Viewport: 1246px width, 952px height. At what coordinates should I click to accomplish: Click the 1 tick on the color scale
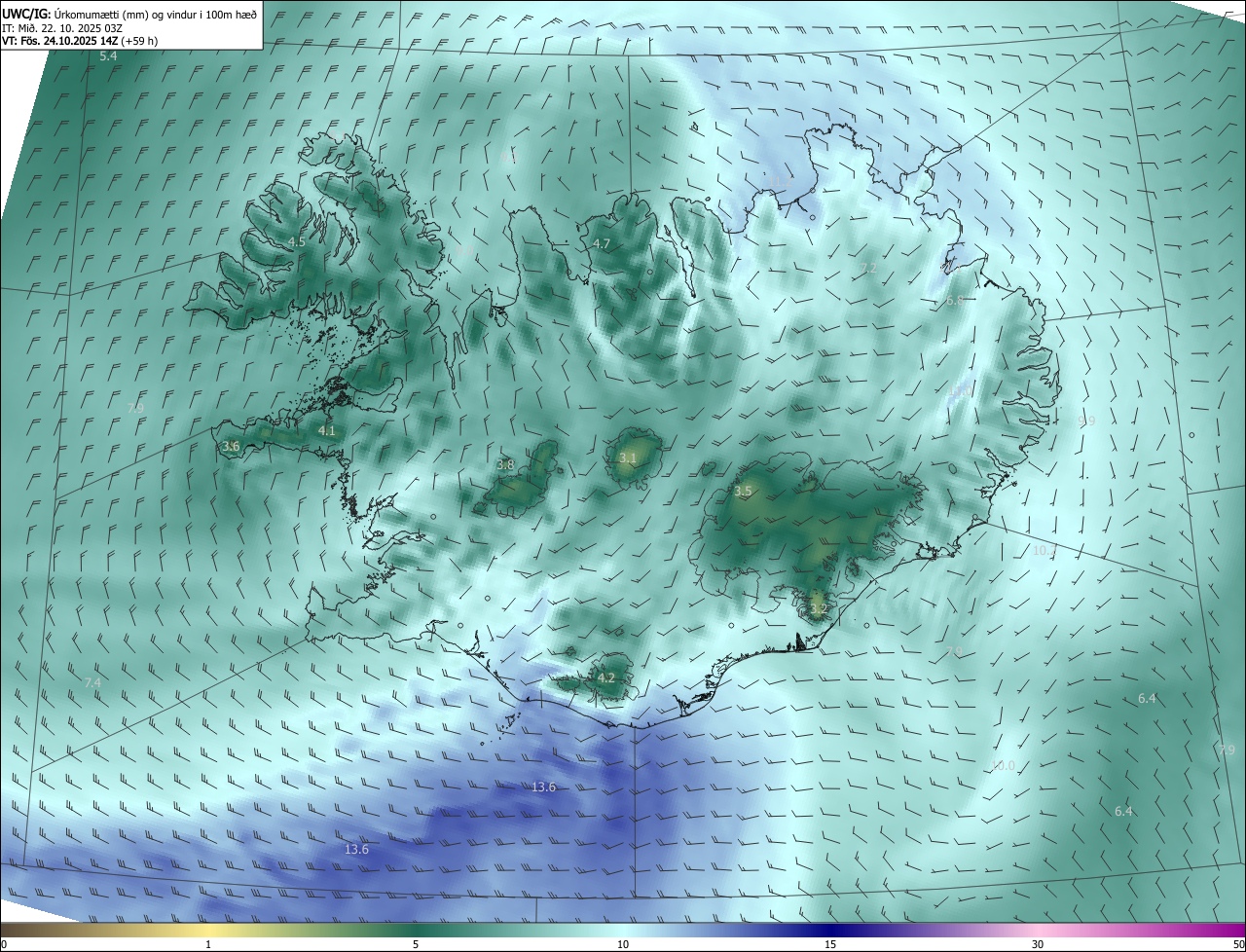coord(208,944)
